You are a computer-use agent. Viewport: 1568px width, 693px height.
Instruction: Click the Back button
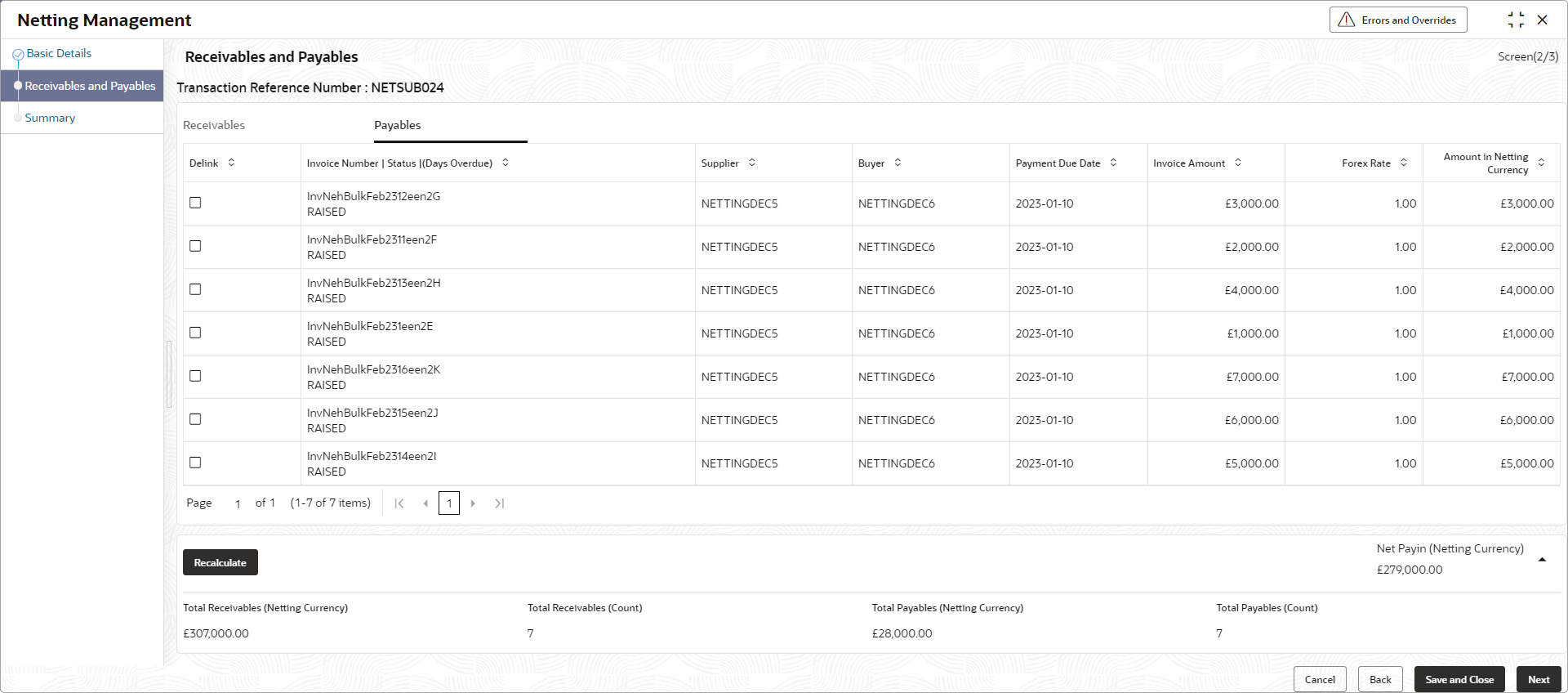point(1380,679)
